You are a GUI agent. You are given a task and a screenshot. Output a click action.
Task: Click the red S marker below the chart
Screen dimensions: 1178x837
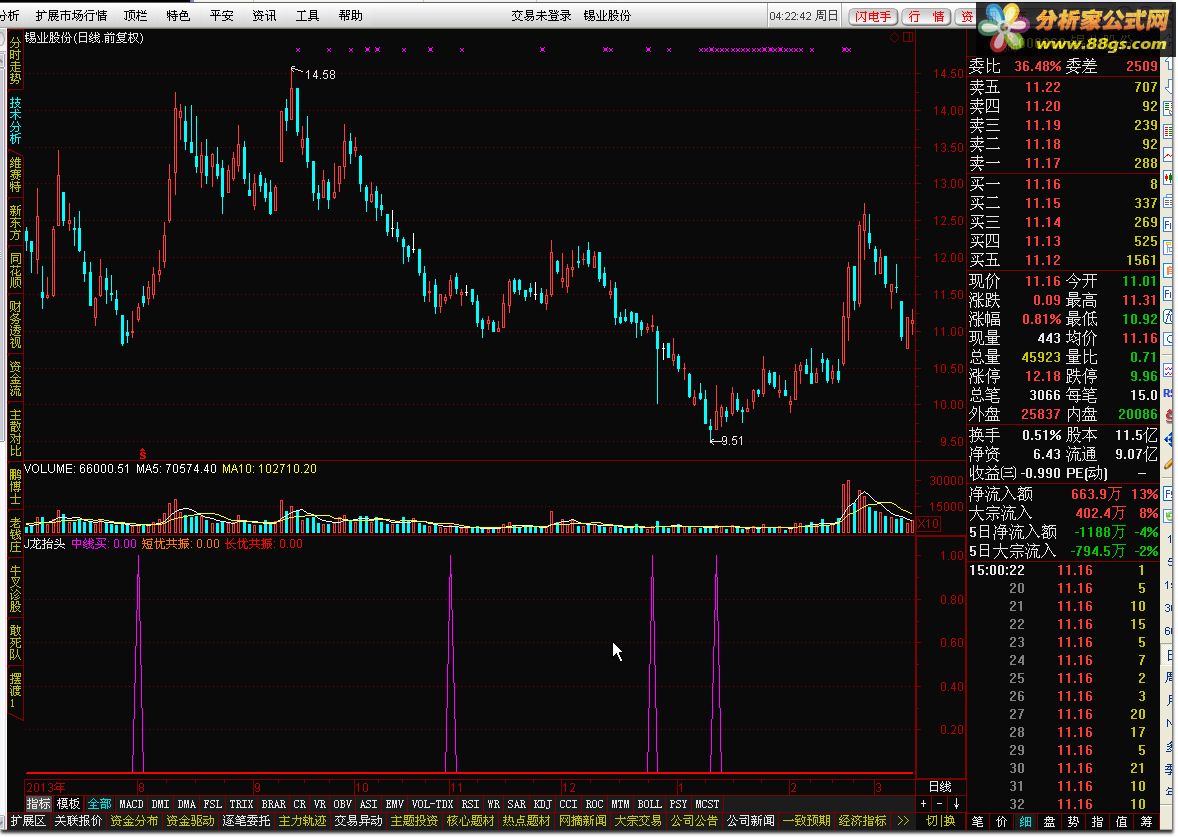click(x=142, y=455)
